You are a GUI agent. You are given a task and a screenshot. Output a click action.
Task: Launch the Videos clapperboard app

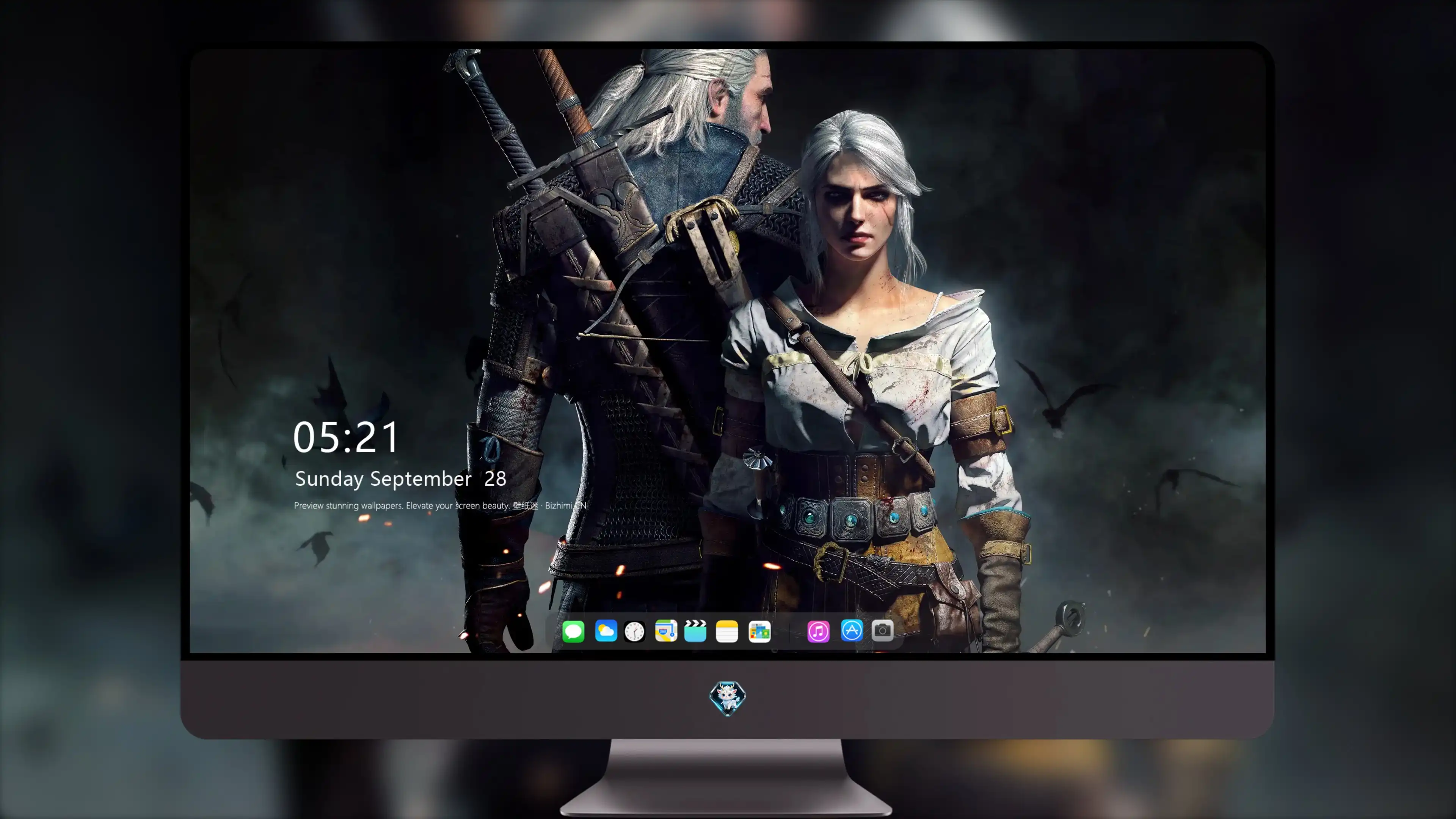[x=695, y=631]
